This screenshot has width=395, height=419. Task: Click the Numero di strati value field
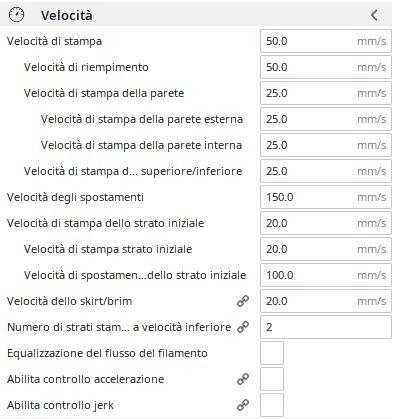click(326, 327)
